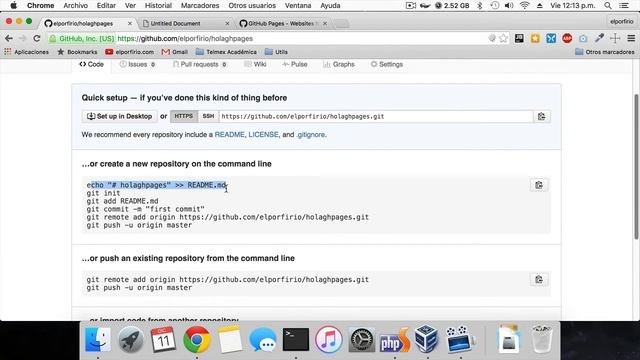640x360 pixels.
Task: Click the page vertical scrollbar
Action: point(636,167)
